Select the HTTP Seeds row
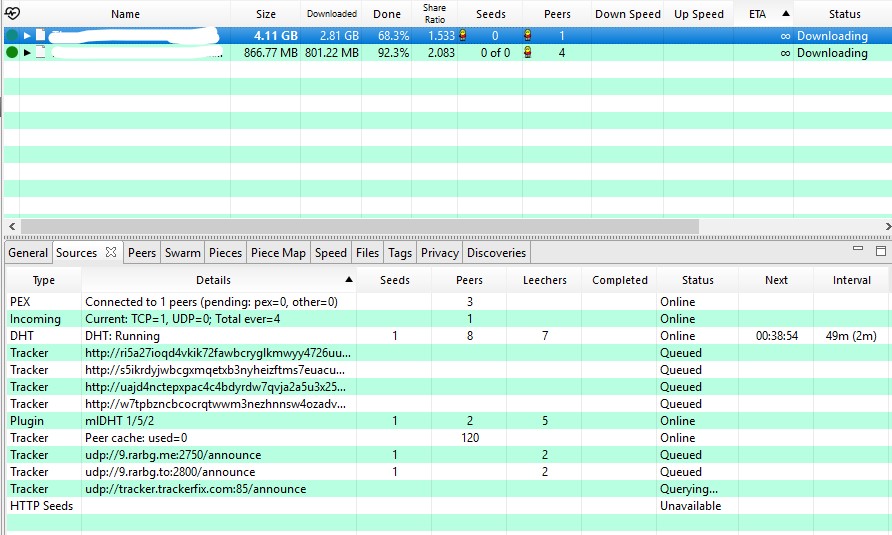 [x=447, y=506]
